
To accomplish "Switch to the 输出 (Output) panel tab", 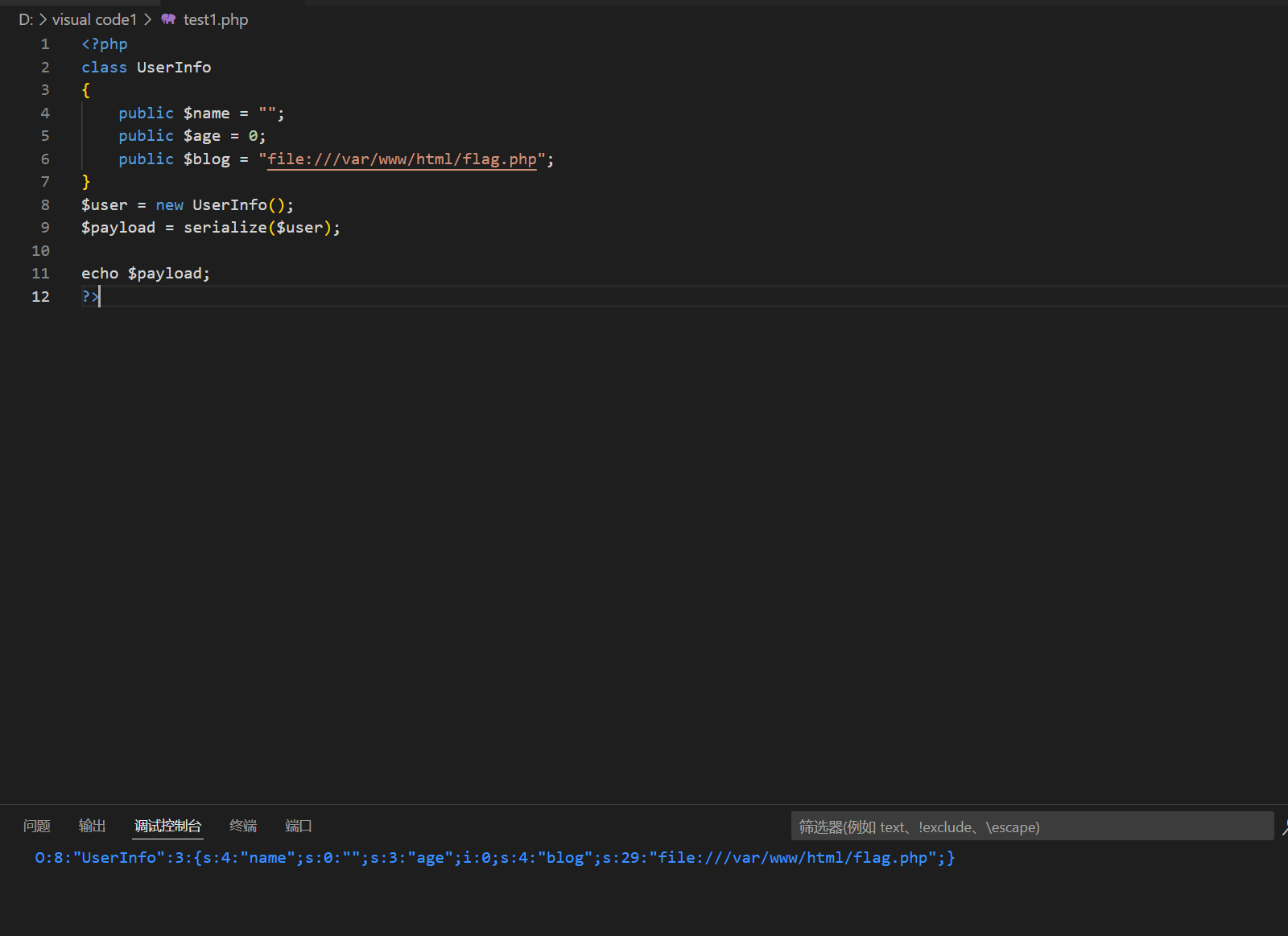I will pos(93,826).
